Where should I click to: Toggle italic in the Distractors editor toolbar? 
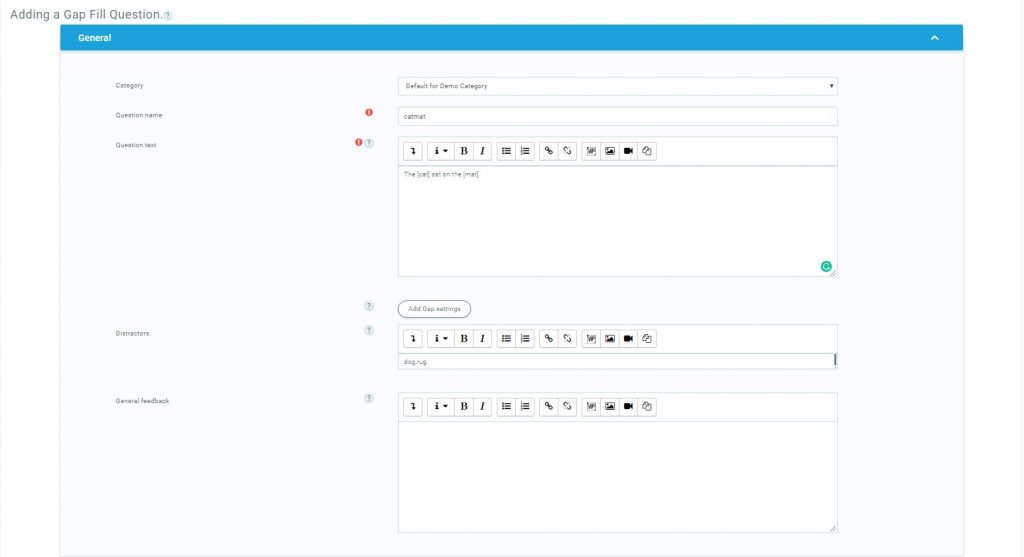click(x=482, y=338)
